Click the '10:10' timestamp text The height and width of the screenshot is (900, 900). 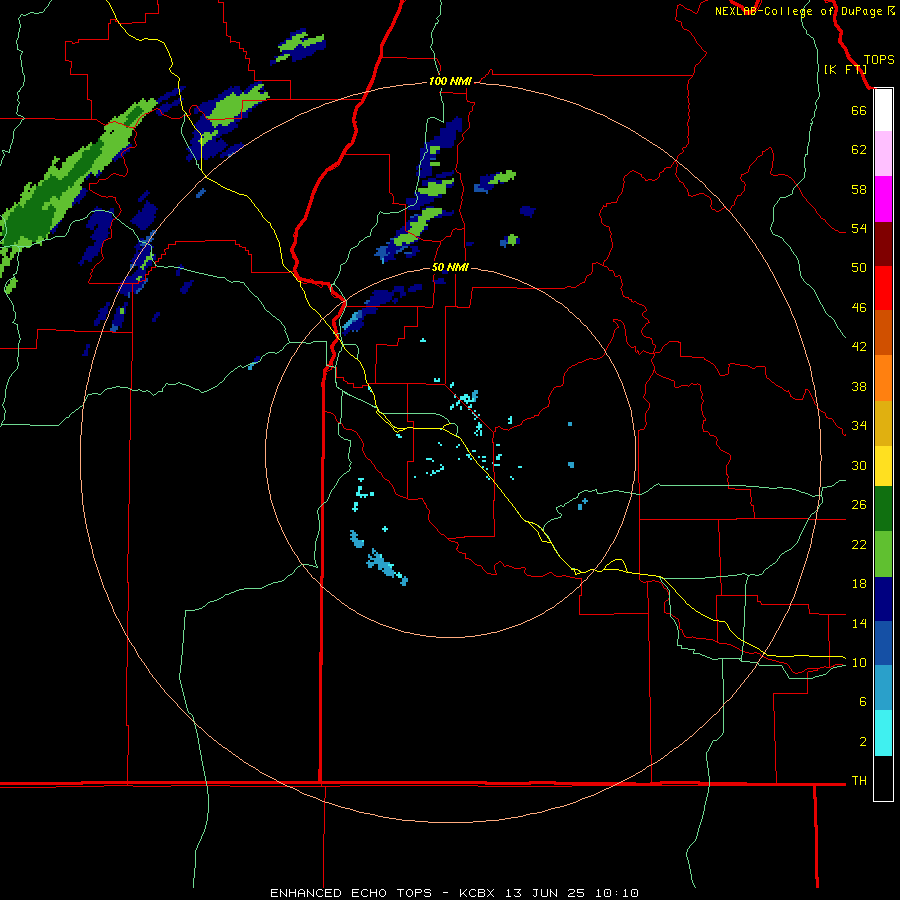(x=617, y=893)
